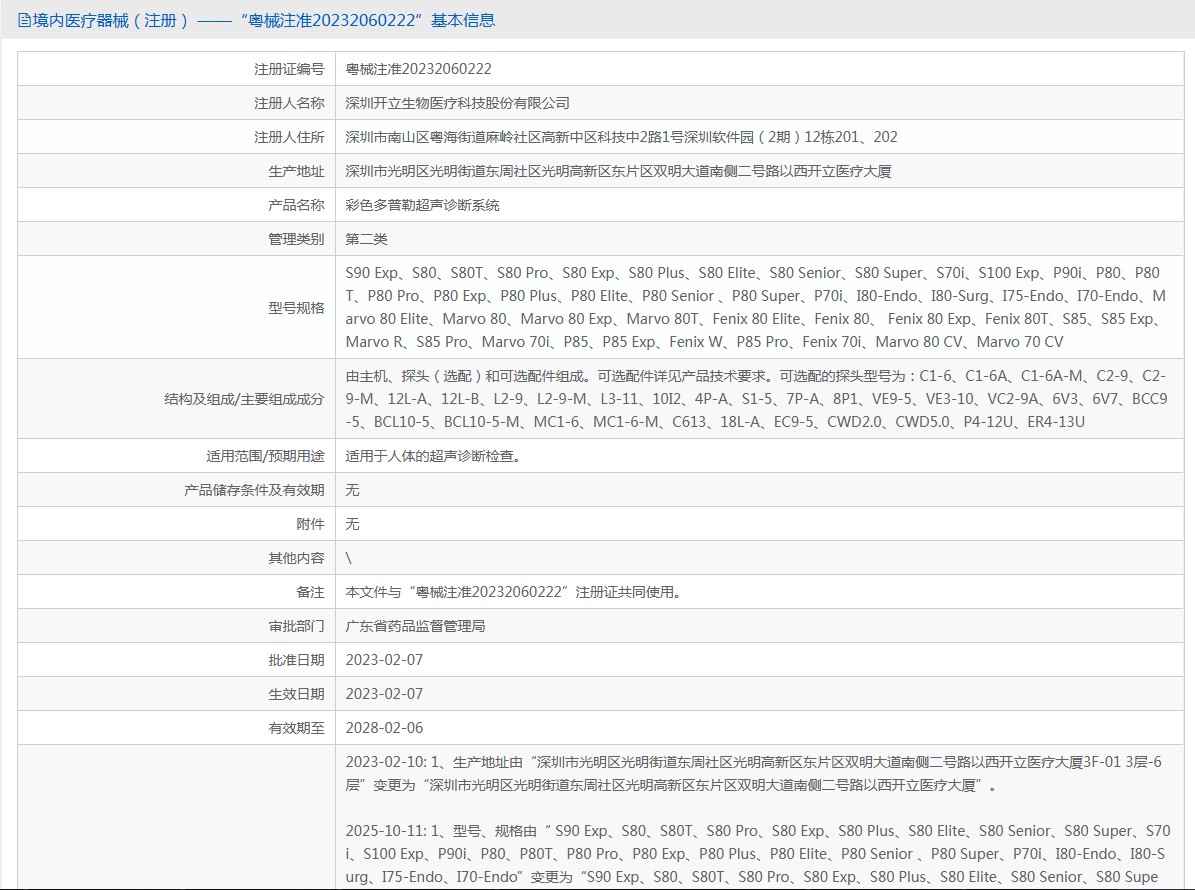Select the label 管理类别
1195x890 pixels.
(296, 239)
